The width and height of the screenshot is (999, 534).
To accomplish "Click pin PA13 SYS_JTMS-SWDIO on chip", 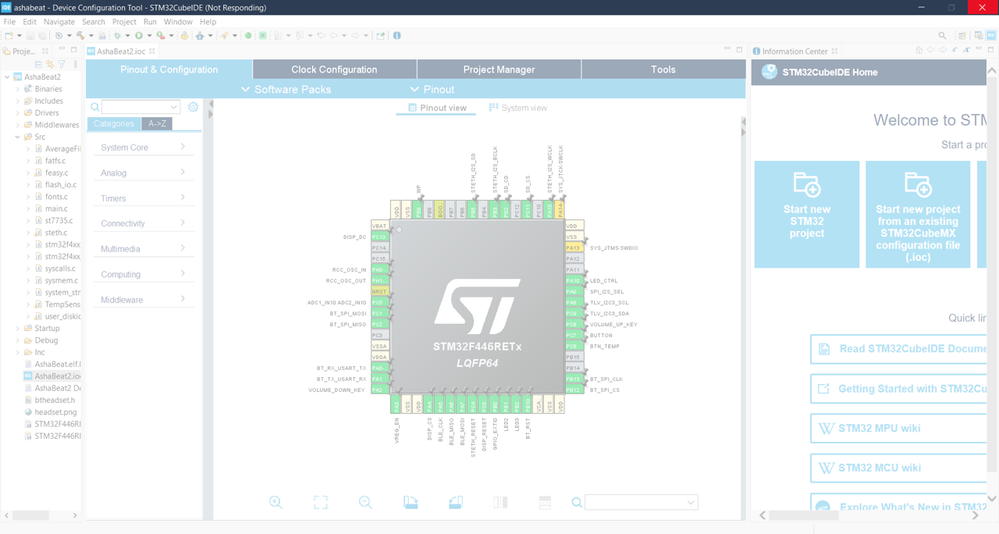I will click(574, 248).
